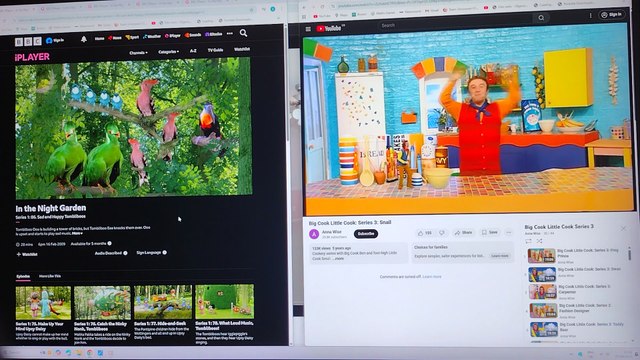Open the BBC search magnifier
Image resolution: width=640 pixels, height=360 pixels.
tap(243, 33)
